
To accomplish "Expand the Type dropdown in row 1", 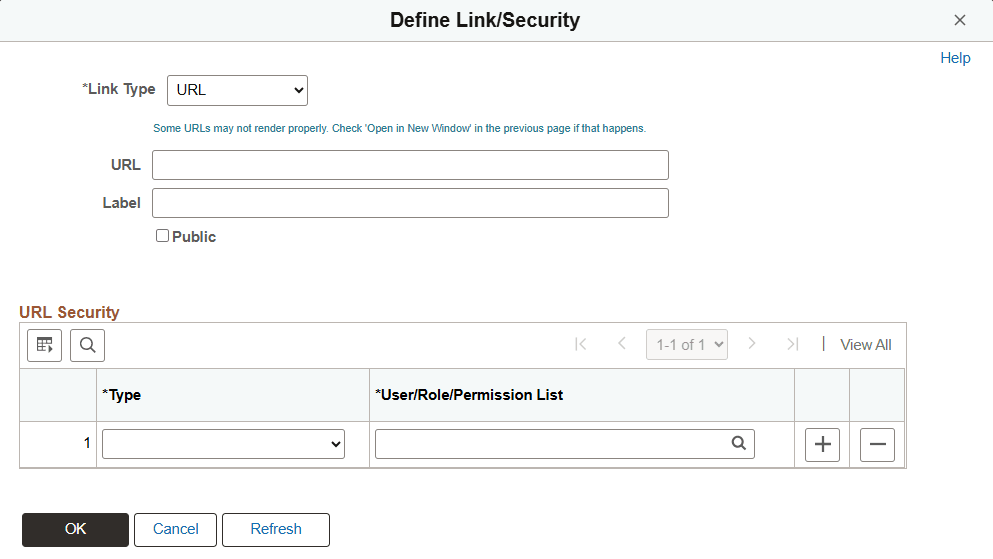I will [223, 445].
